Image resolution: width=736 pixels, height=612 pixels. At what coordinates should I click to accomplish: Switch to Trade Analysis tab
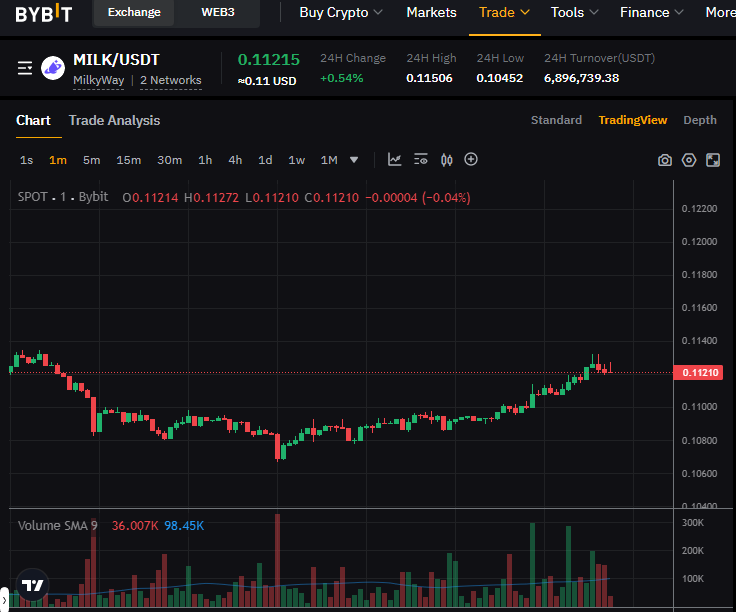point(115,121)
